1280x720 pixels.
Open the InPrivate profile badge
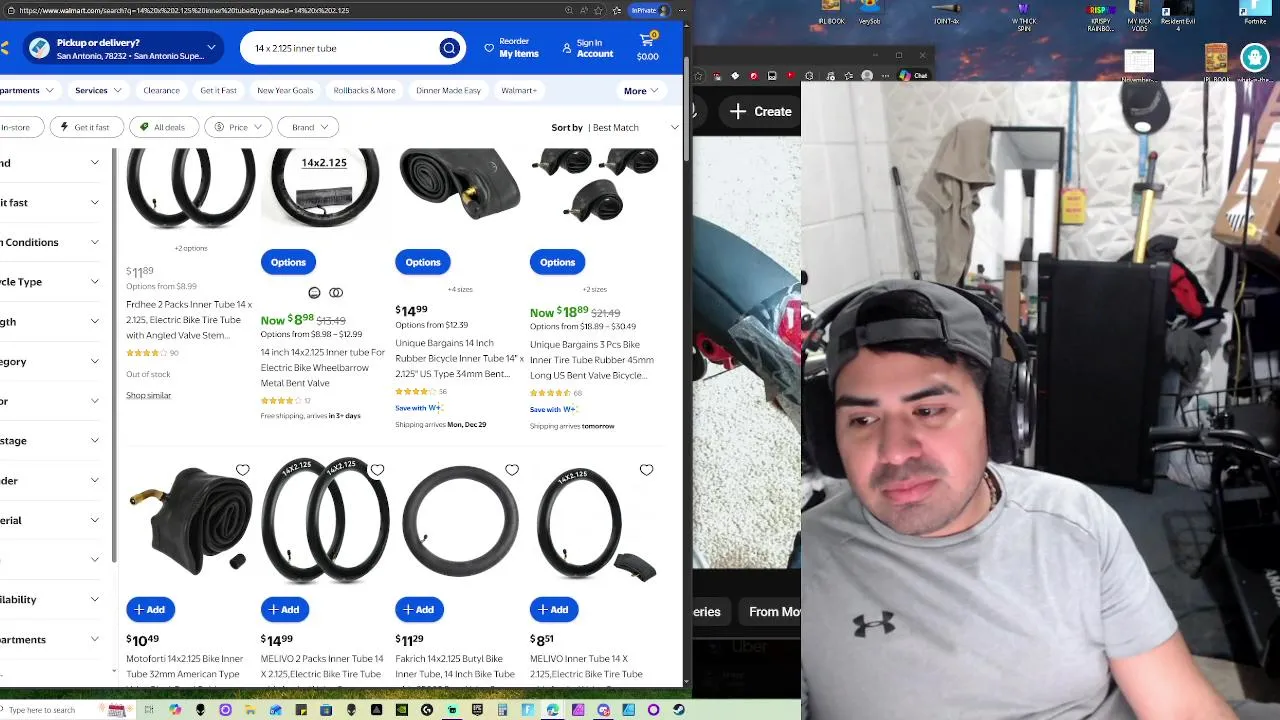649,10
